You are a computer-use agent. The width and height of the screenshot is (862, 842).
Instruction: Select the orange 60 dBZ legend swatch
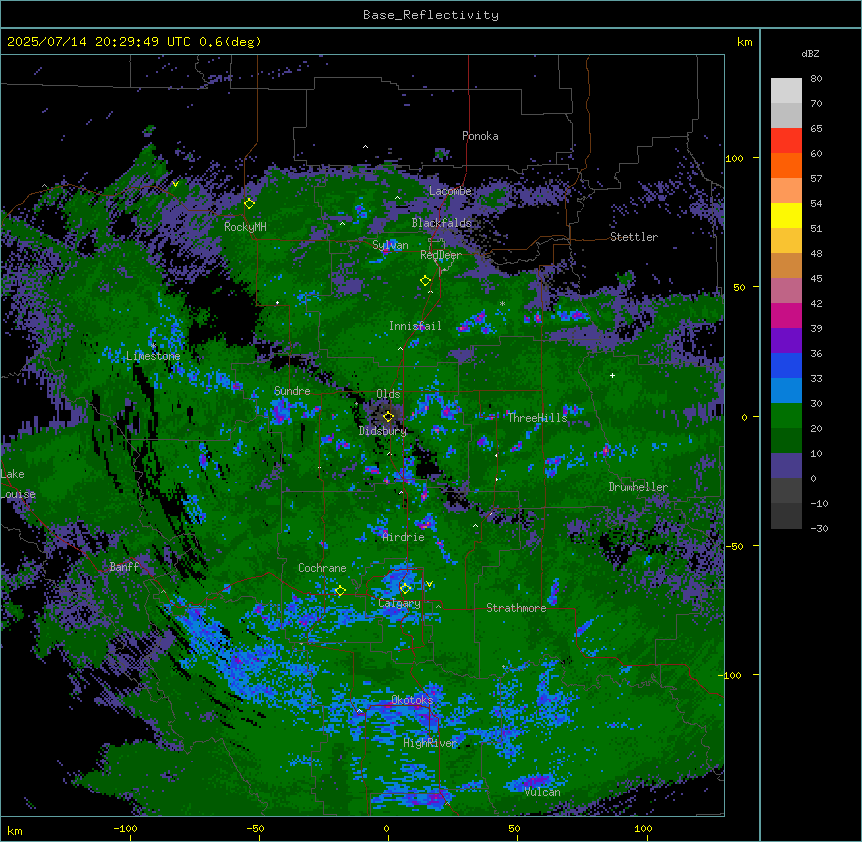point(786,165)
